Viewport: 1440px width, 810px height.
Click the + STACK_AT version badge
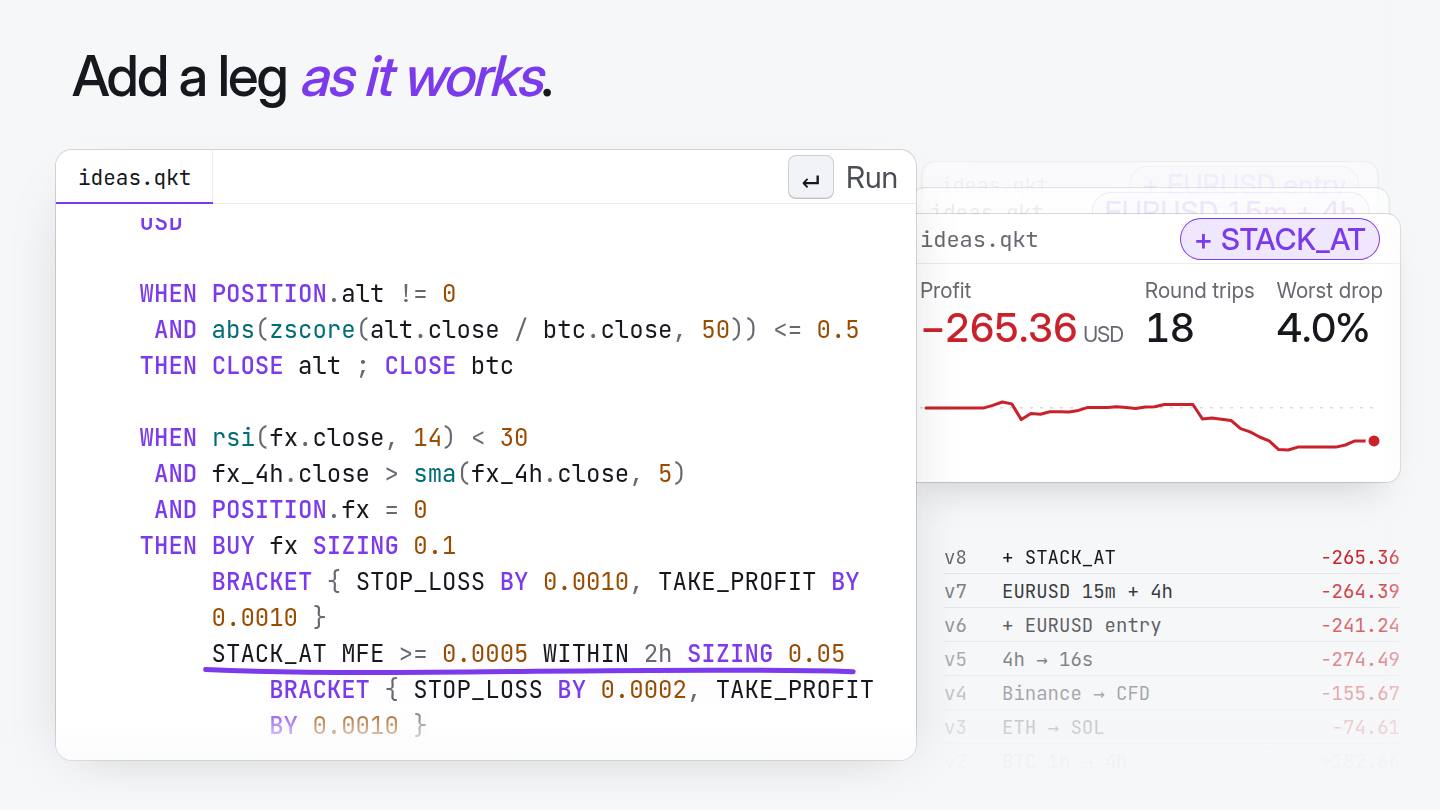(1279, 240)
